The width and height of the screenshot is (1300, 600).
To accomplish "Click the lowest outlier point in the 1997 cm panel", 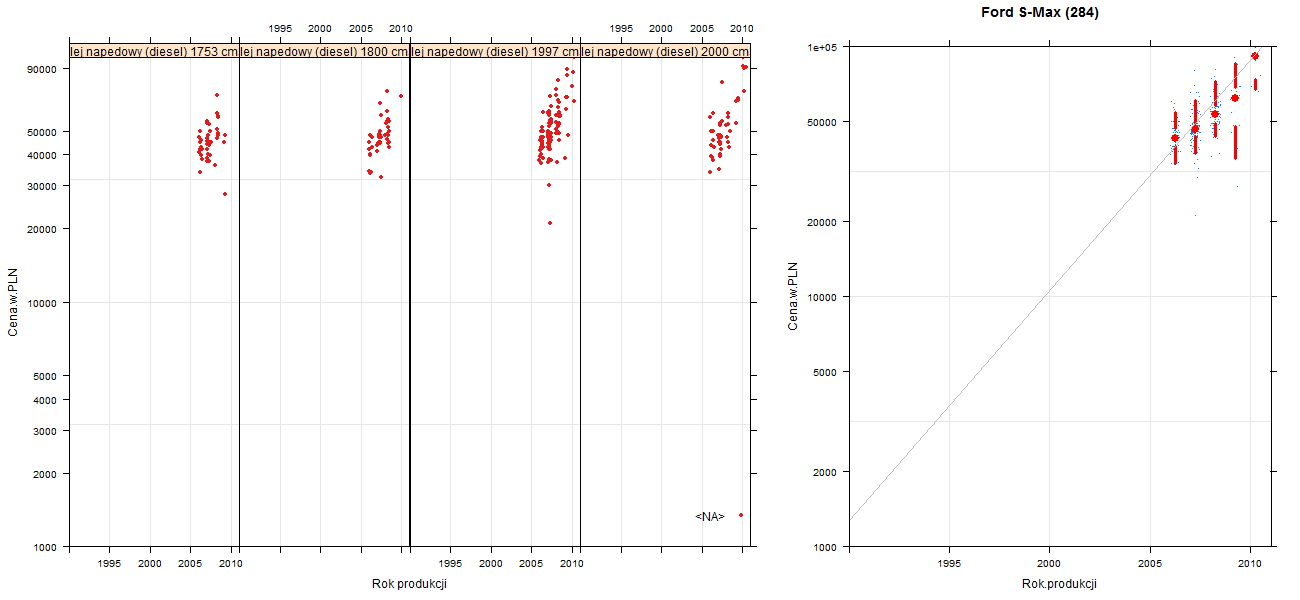I will coord(550,223).
